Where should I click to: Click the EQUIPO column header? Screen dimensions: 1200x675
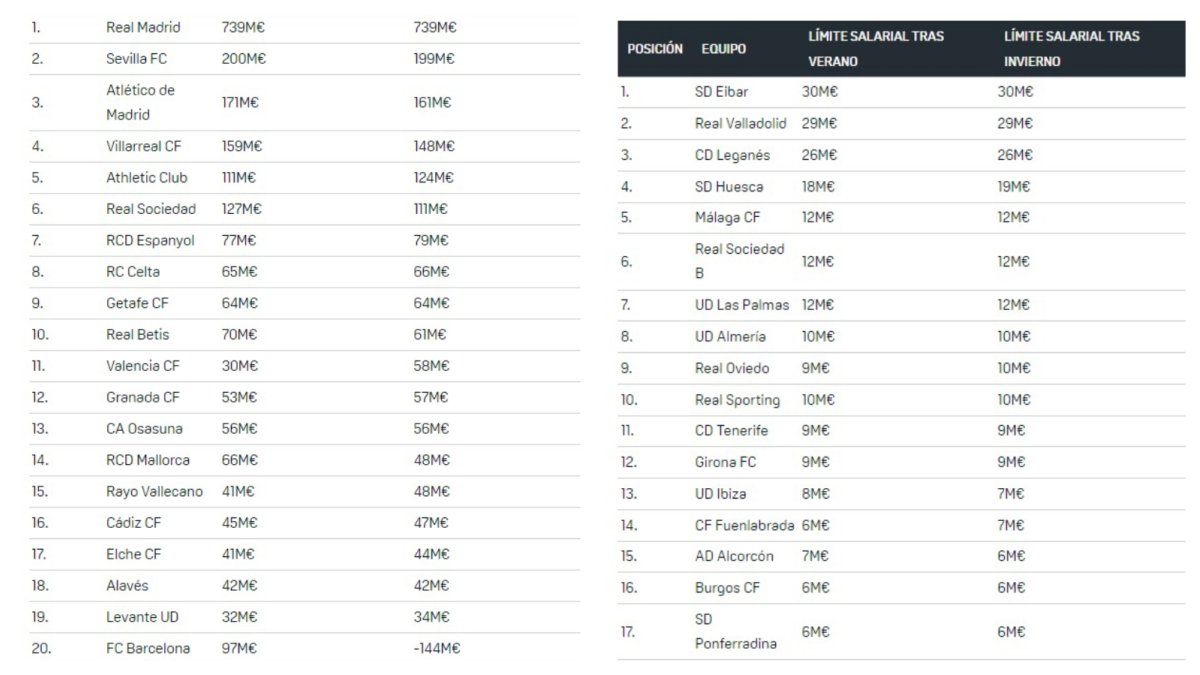[x=723, y=48]
